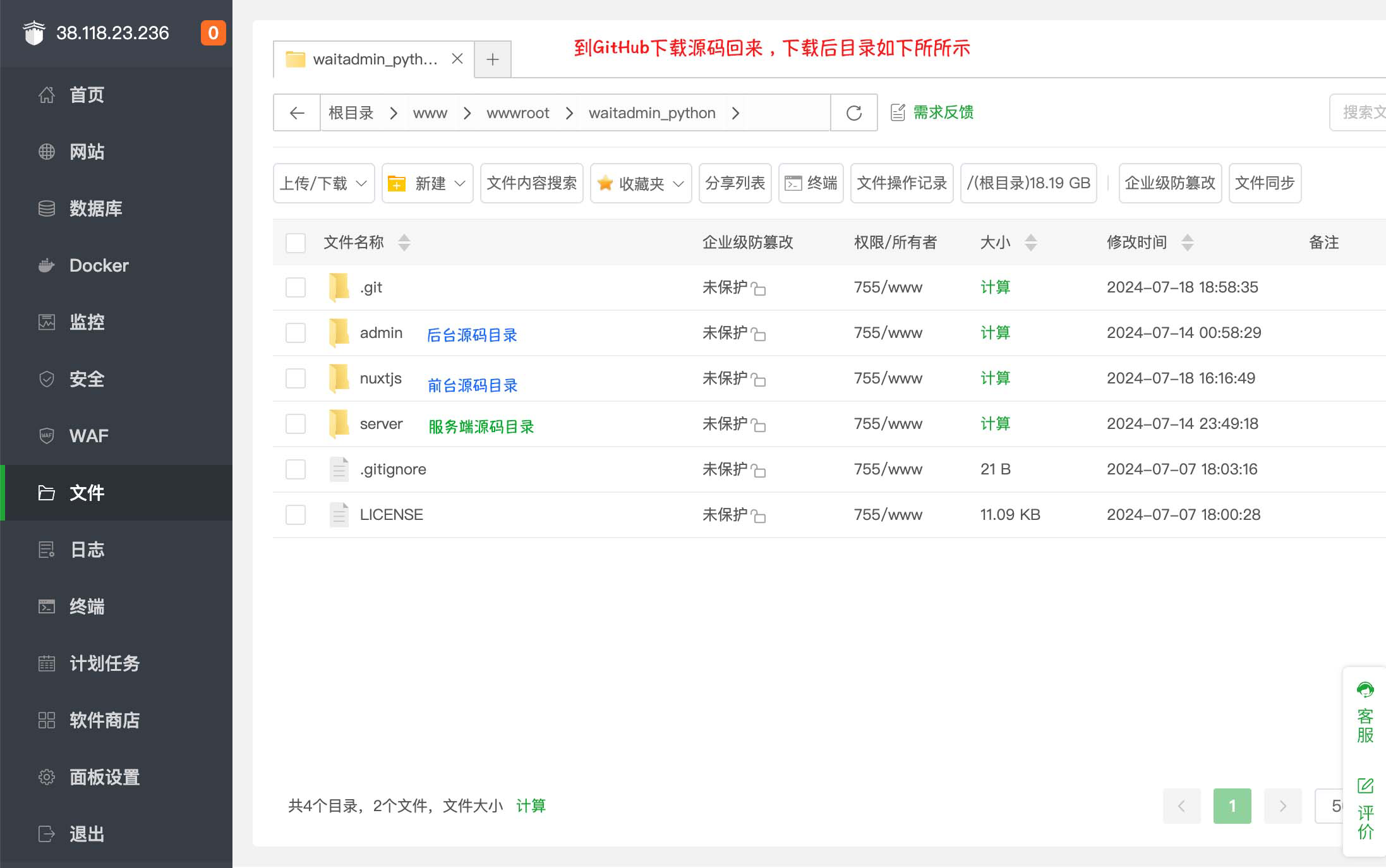Check the .gitignore row checkbox
This screenshot has height=868, width=1386.
[296, 469]
